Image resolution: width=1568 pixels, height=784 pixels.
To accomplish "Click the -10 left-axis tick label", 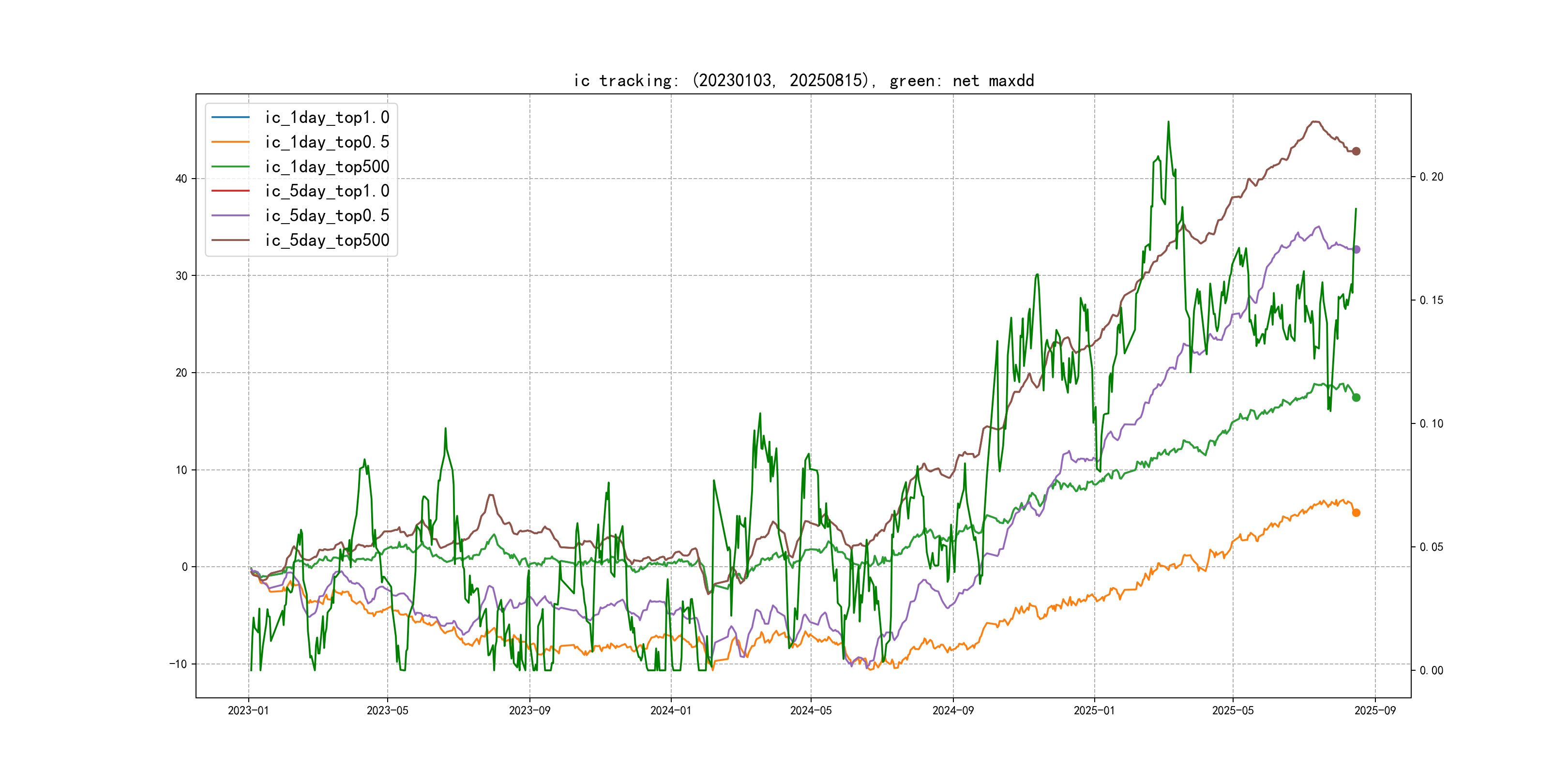I will [x=179, y=664].
